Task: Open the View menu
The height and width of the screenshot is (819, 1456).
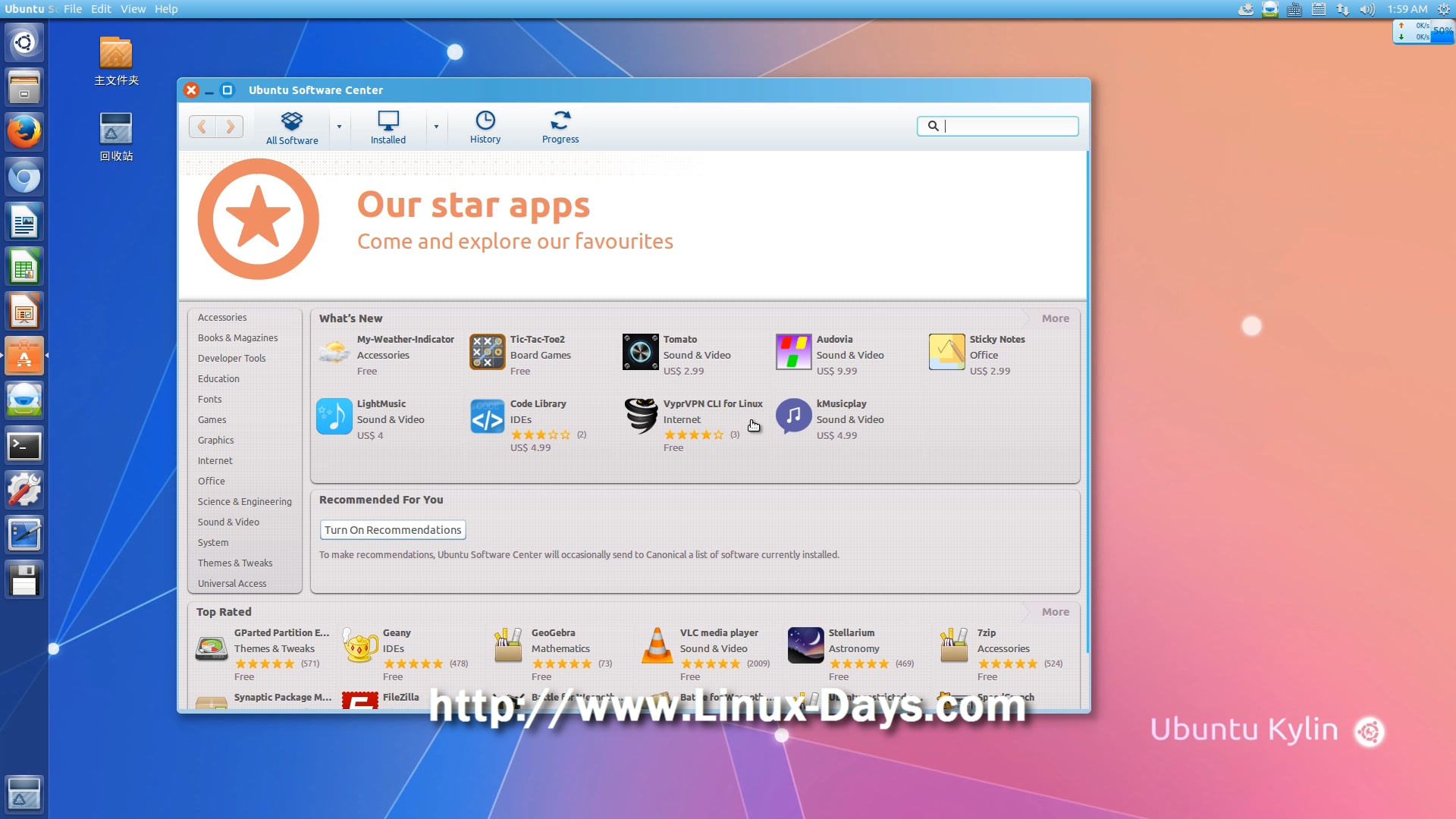Action: tap(133, 9)
